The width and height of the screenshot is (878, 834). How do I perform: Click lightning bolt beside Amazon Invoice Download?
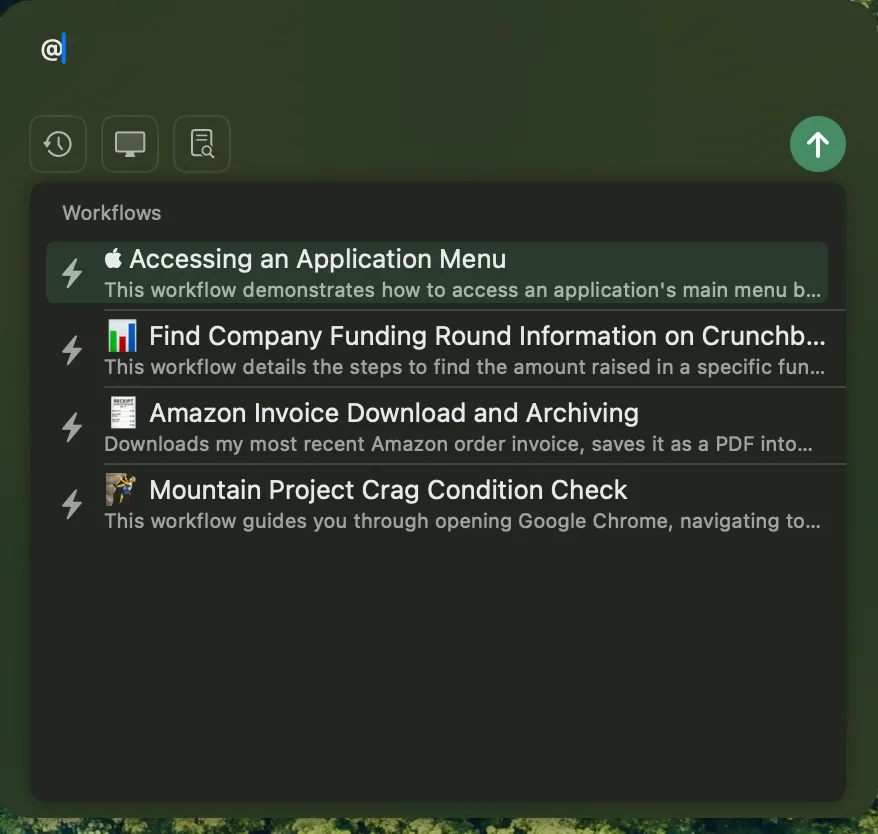(72, 427)
